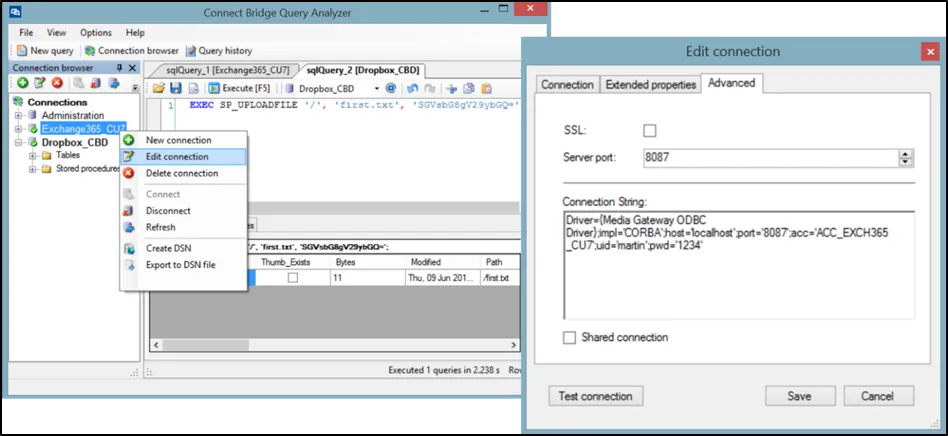This screenshot has width=948, height=436.
Task: Expand the Administration tree node
Action: click(x=18, y=116)
